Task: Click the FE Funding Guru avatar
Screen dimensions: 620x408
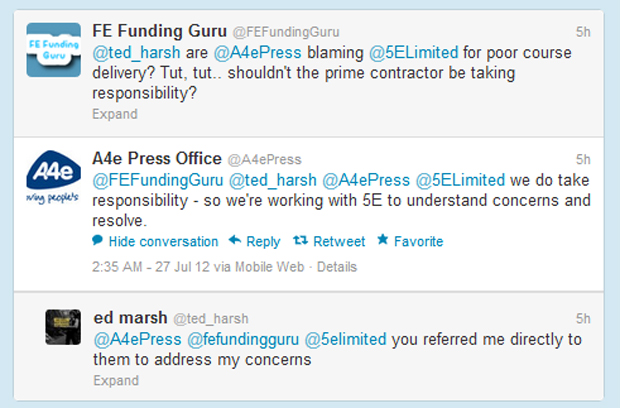Action: (54, 50)
